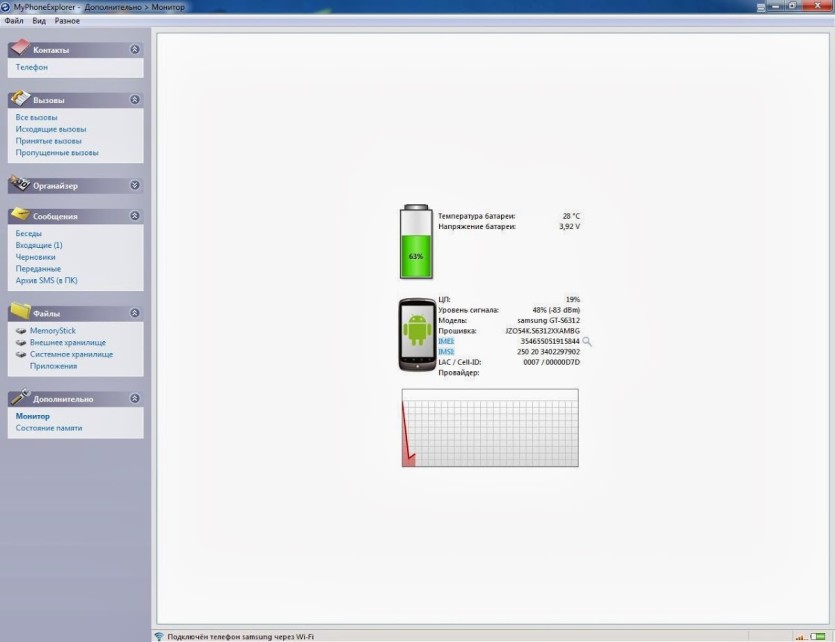Browse Внешнее хранилище files
835x642 pixels.
[68, 342]
